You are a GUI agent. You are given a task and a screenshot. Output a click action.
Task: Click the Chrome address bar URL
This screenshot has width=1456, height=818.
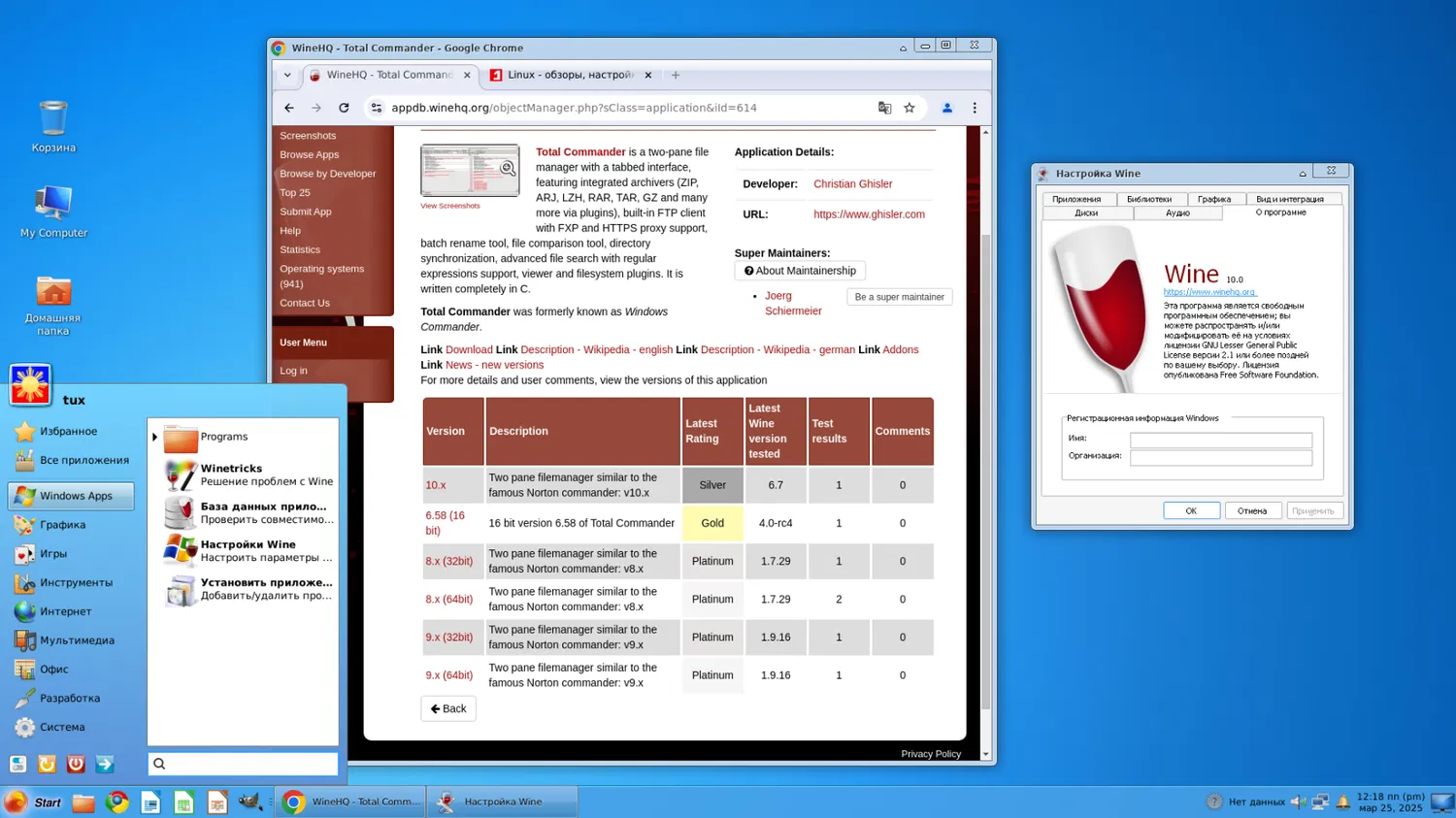[574, 108]
